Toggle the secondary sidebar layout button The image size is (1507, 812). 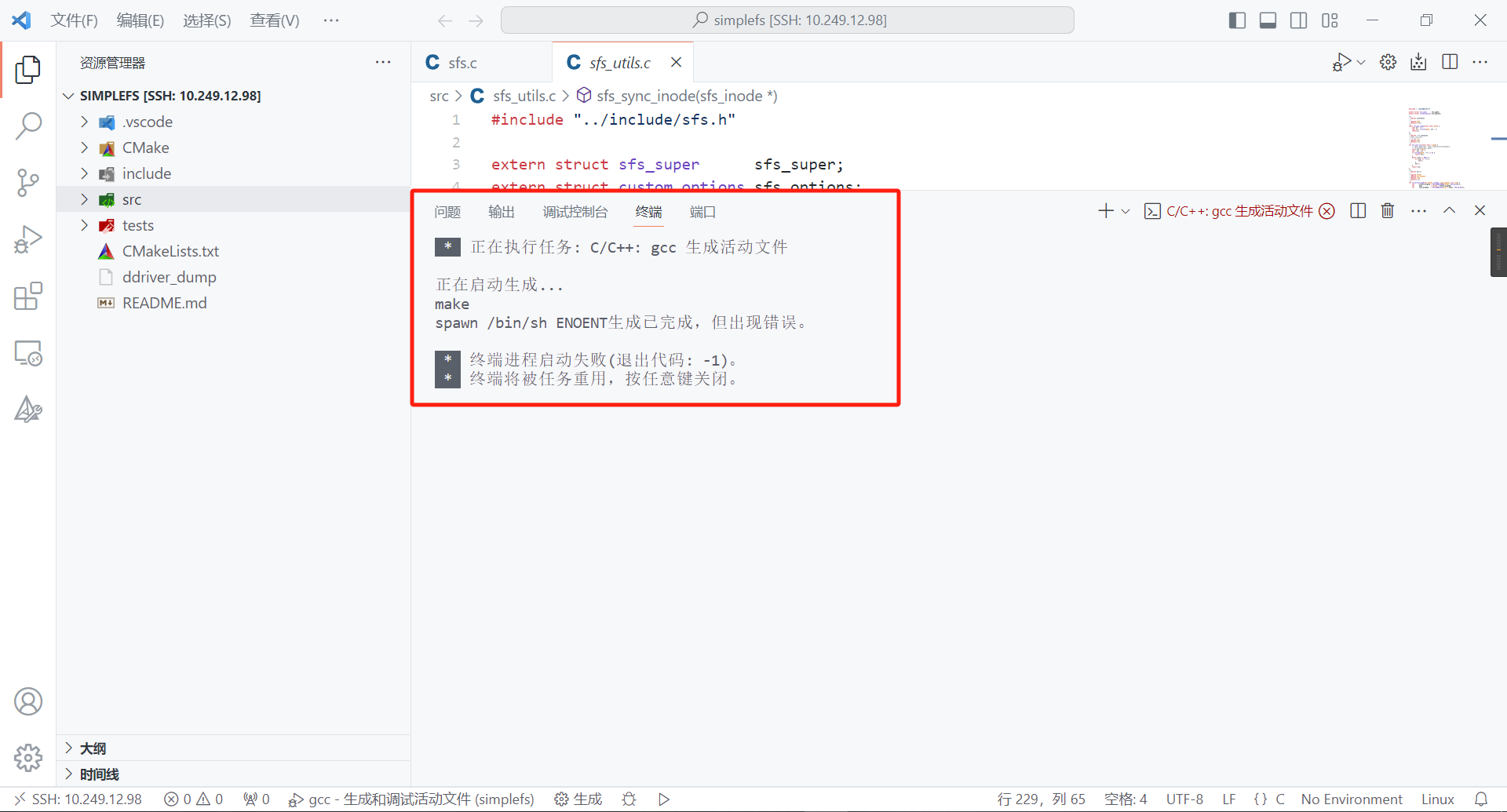click(x=1299, y=20)
